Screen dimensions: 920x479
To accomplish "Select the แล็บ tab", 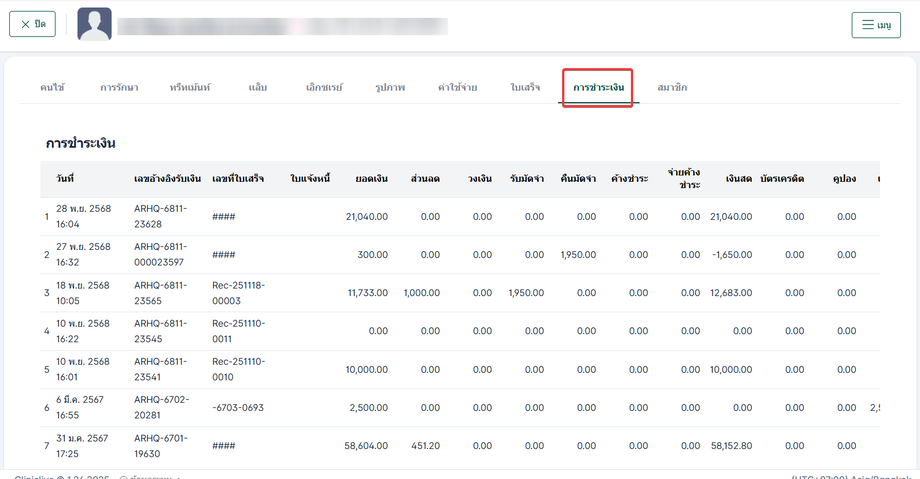I will pyautogui.click(x=257, y=88).
